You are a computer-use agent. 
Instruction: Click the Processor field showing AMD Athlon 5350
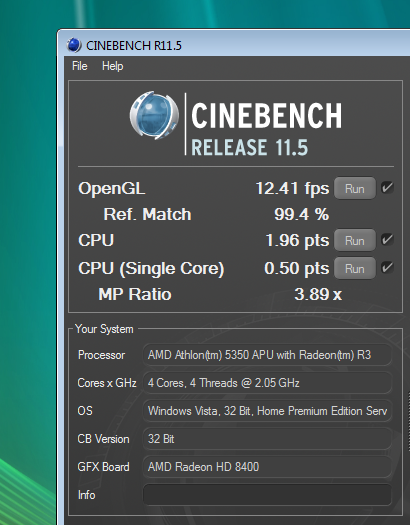pyautogui.click(x=267, y=355)
